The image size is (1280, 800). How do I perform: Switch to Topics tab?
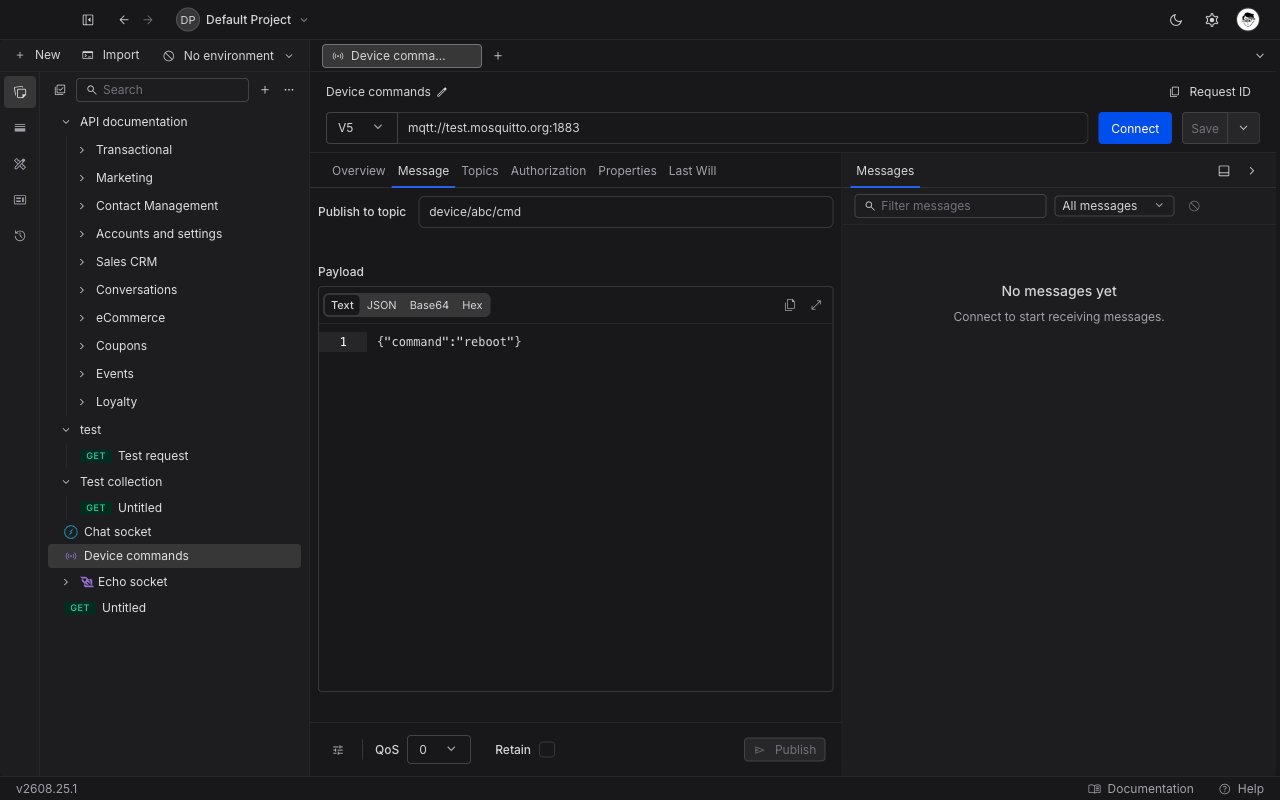(479, 171)
